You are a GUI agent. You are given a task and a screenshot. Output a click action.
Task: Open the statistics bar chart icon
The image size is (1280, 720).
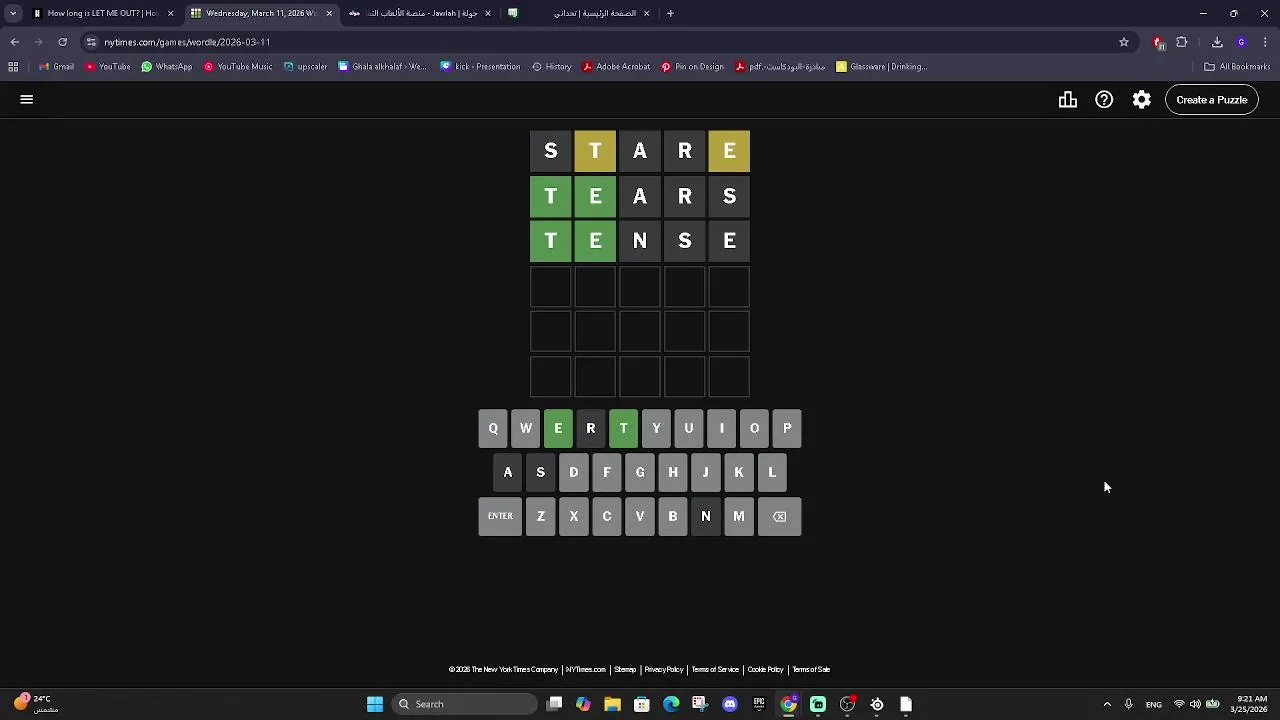point(1068,100)
